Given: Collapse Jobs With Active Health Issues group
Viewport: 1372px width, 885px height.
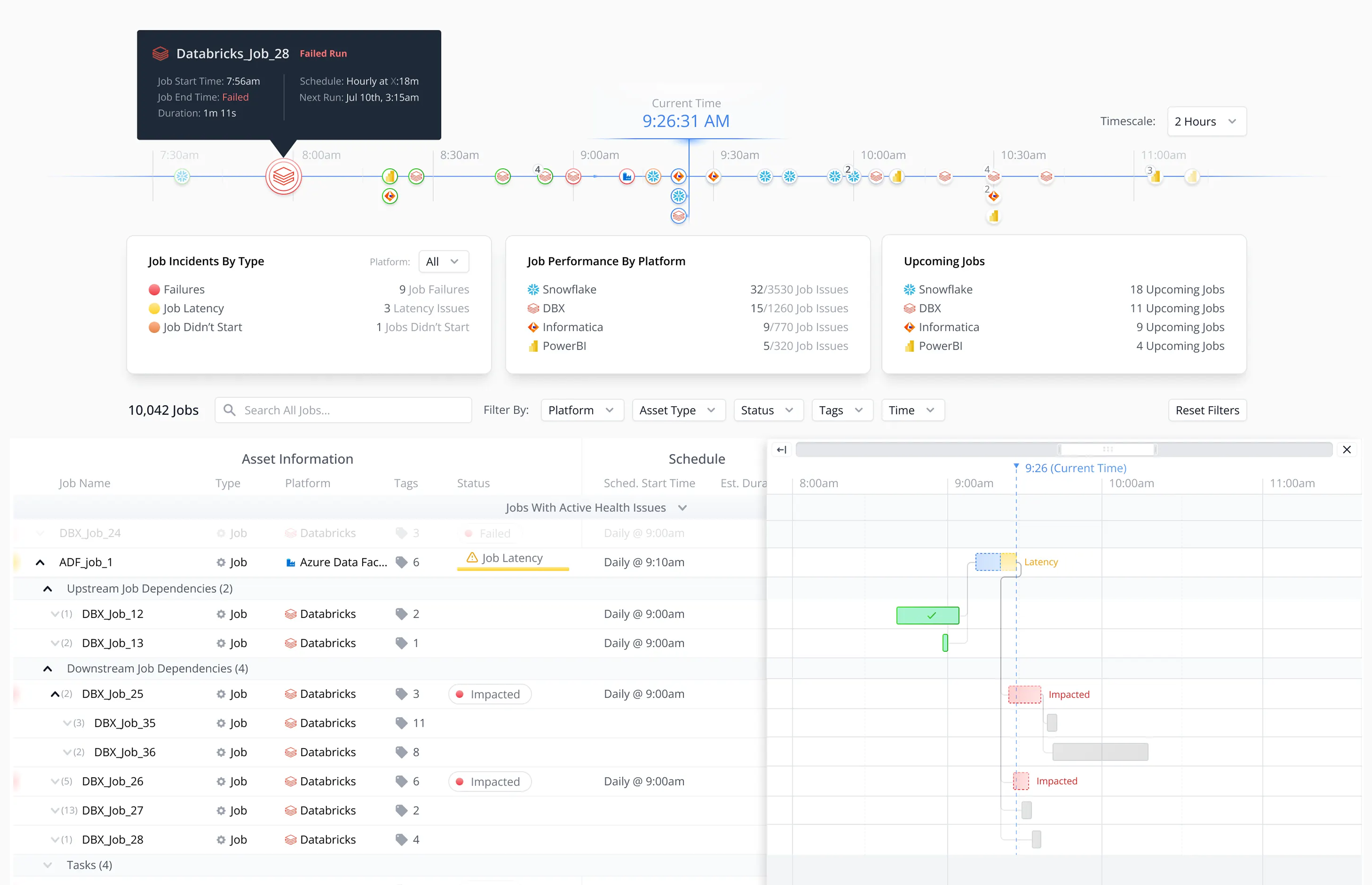Looking at the screenshot, I should 682,507.
